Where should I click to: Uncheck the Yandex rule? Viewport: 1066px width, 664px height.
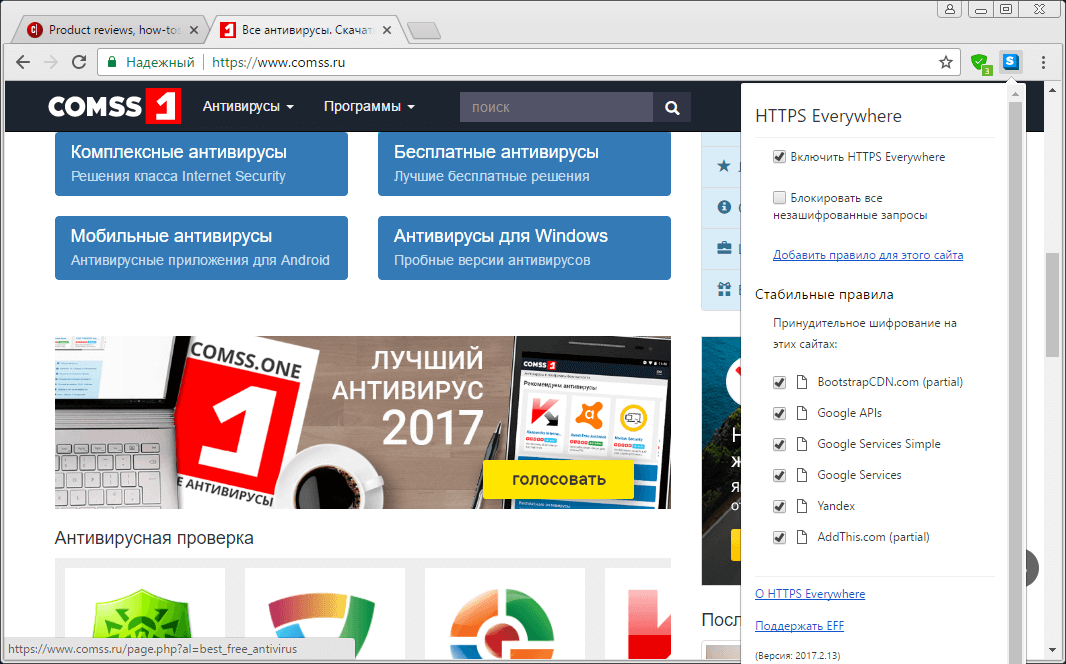tap(780, 506)
